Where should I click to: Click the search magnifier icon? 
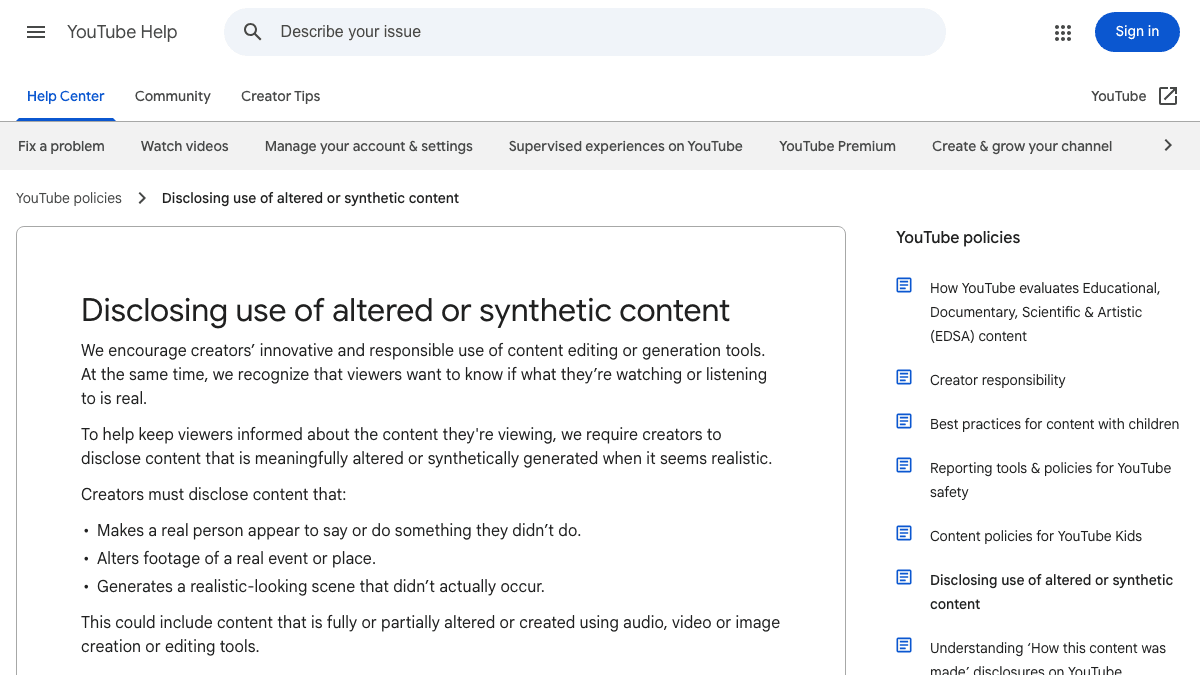coord(253,32)
